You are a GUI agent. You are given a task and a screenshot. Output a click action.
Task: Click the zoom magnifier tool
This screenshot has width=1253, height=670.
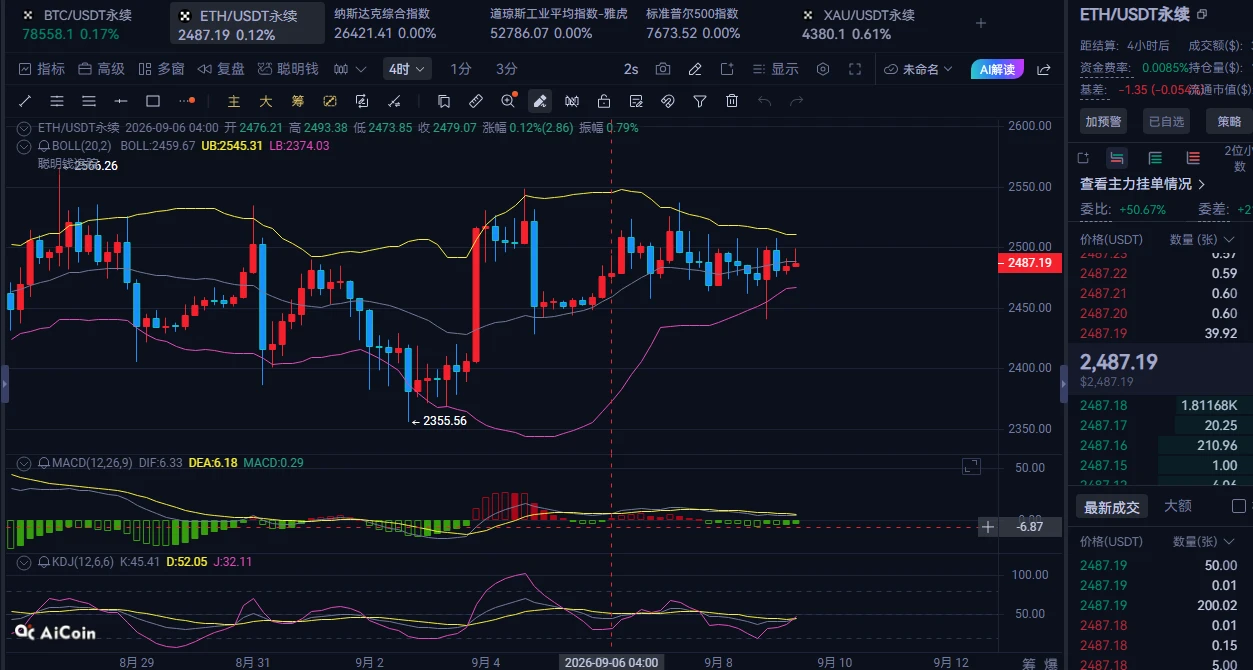coord(508,101)
